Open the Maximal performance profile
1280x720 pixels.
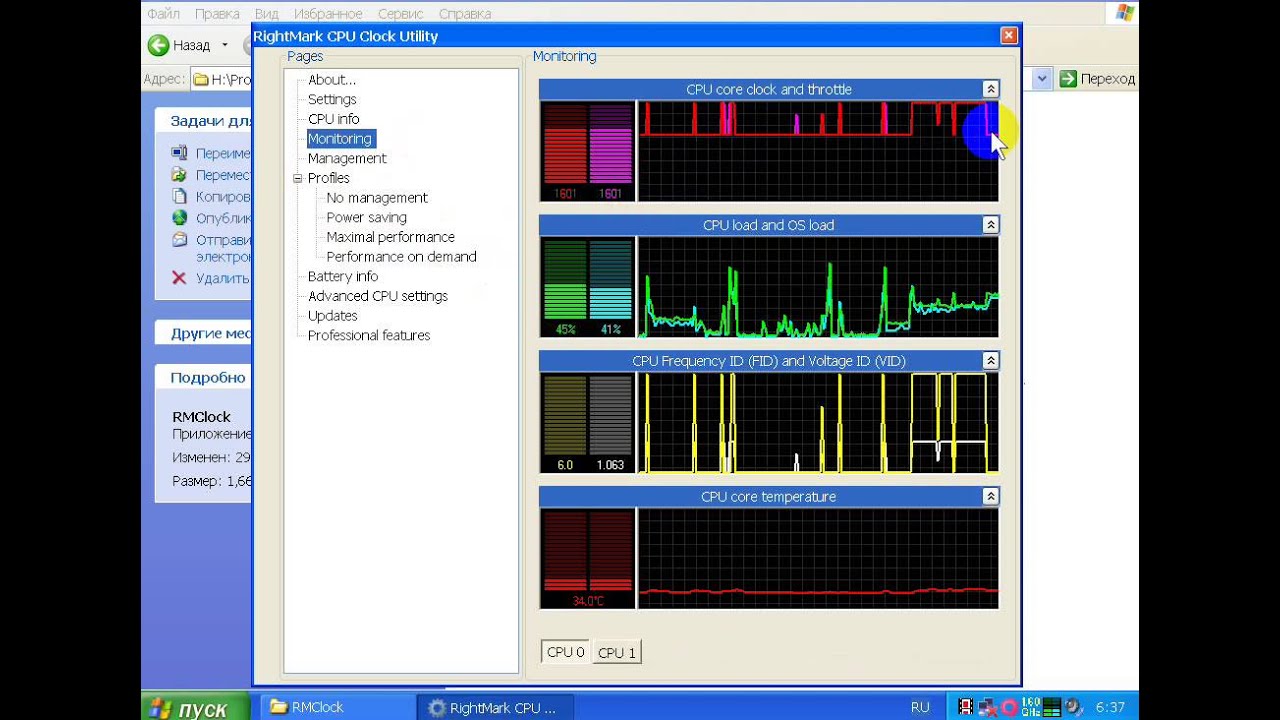(390, 237)
